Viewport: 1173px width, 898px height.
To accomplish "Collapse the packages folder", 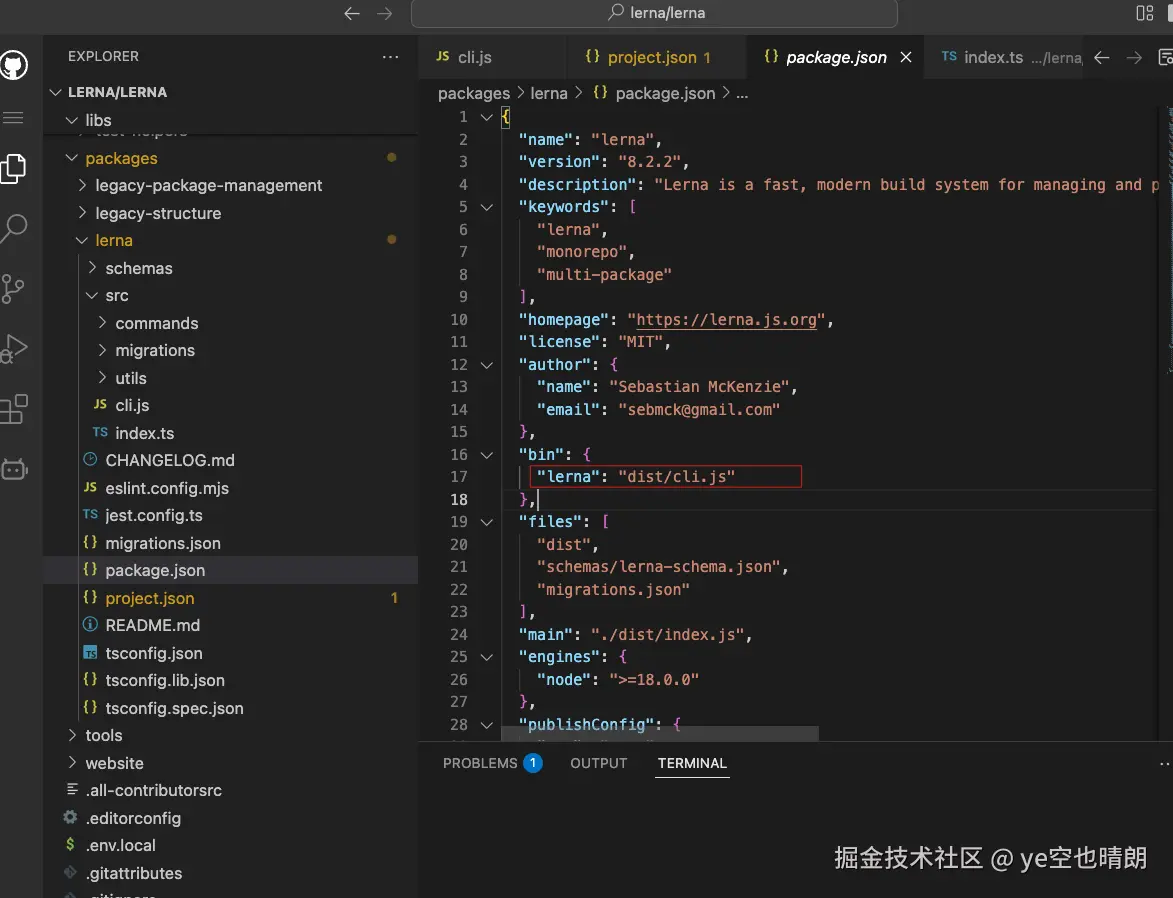I will 120,158.
